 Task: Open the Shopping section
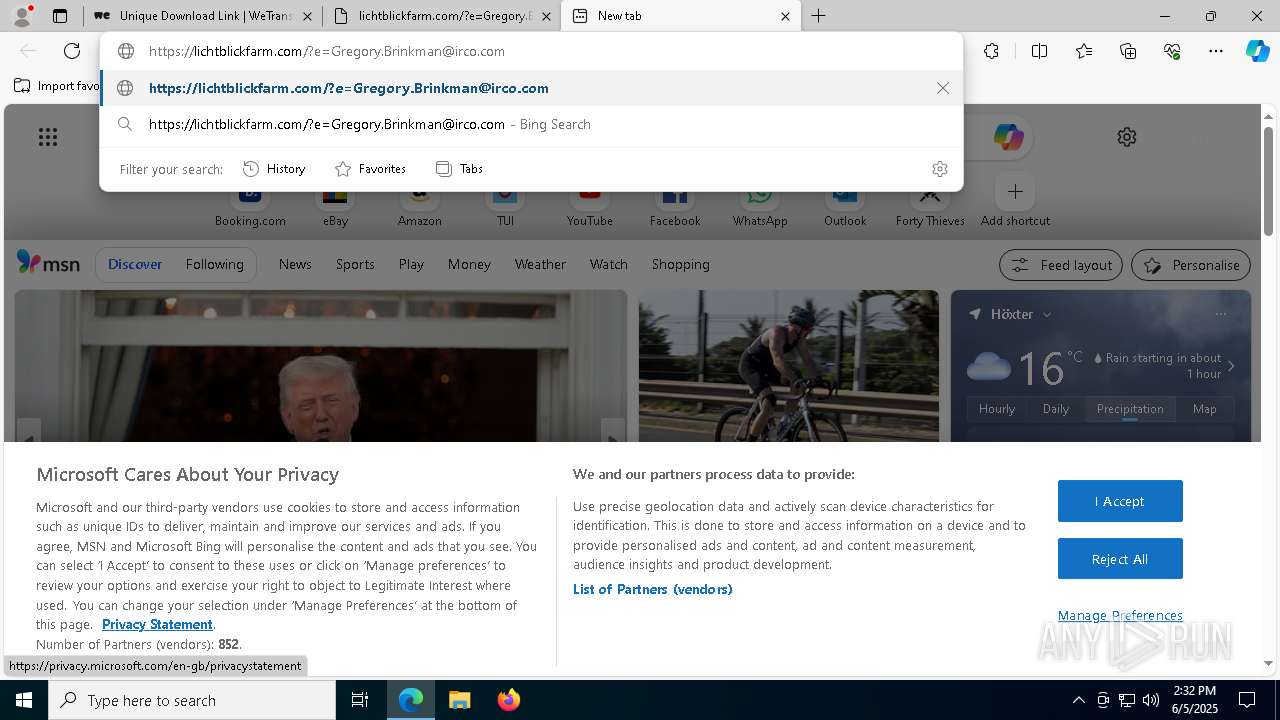click(680, 264)
